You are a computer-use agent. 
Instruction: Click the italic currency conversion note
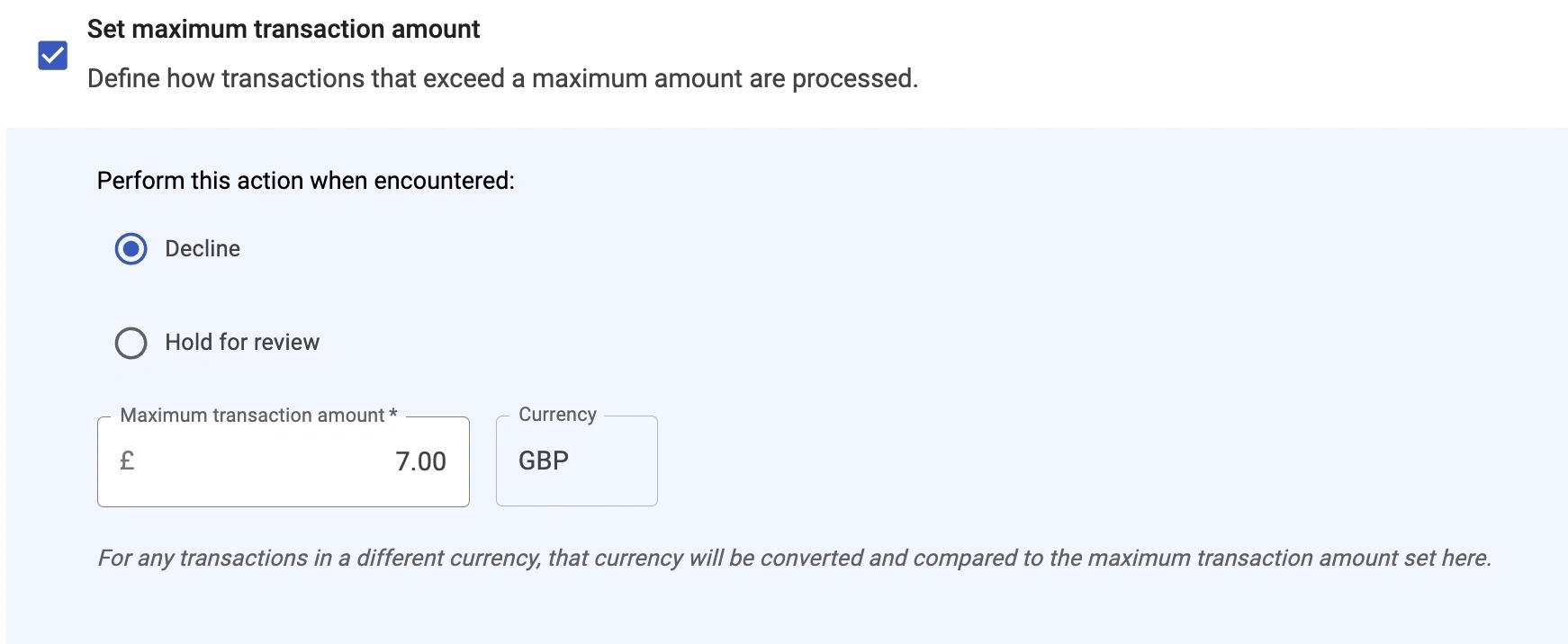tap(794, 559)
